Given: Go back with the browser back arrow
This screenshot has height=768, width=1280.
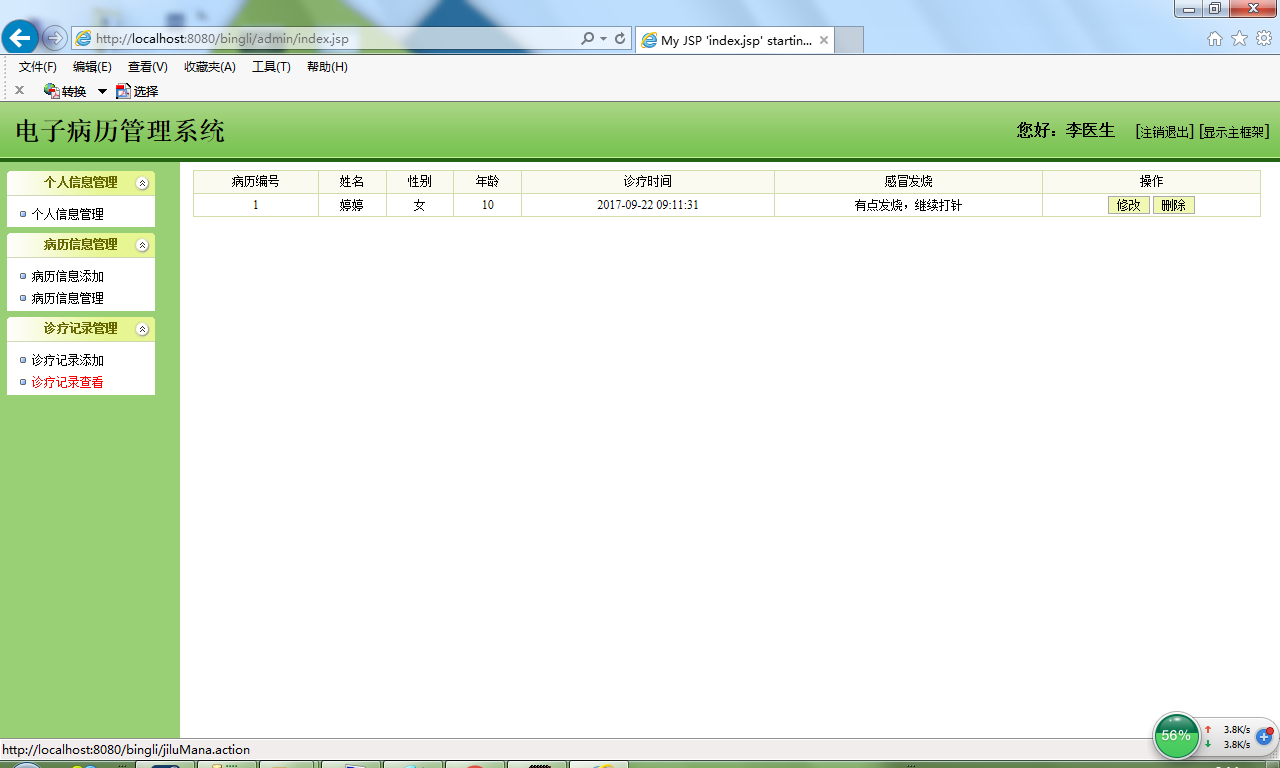Looking at the screenshot, I should 20,38.
